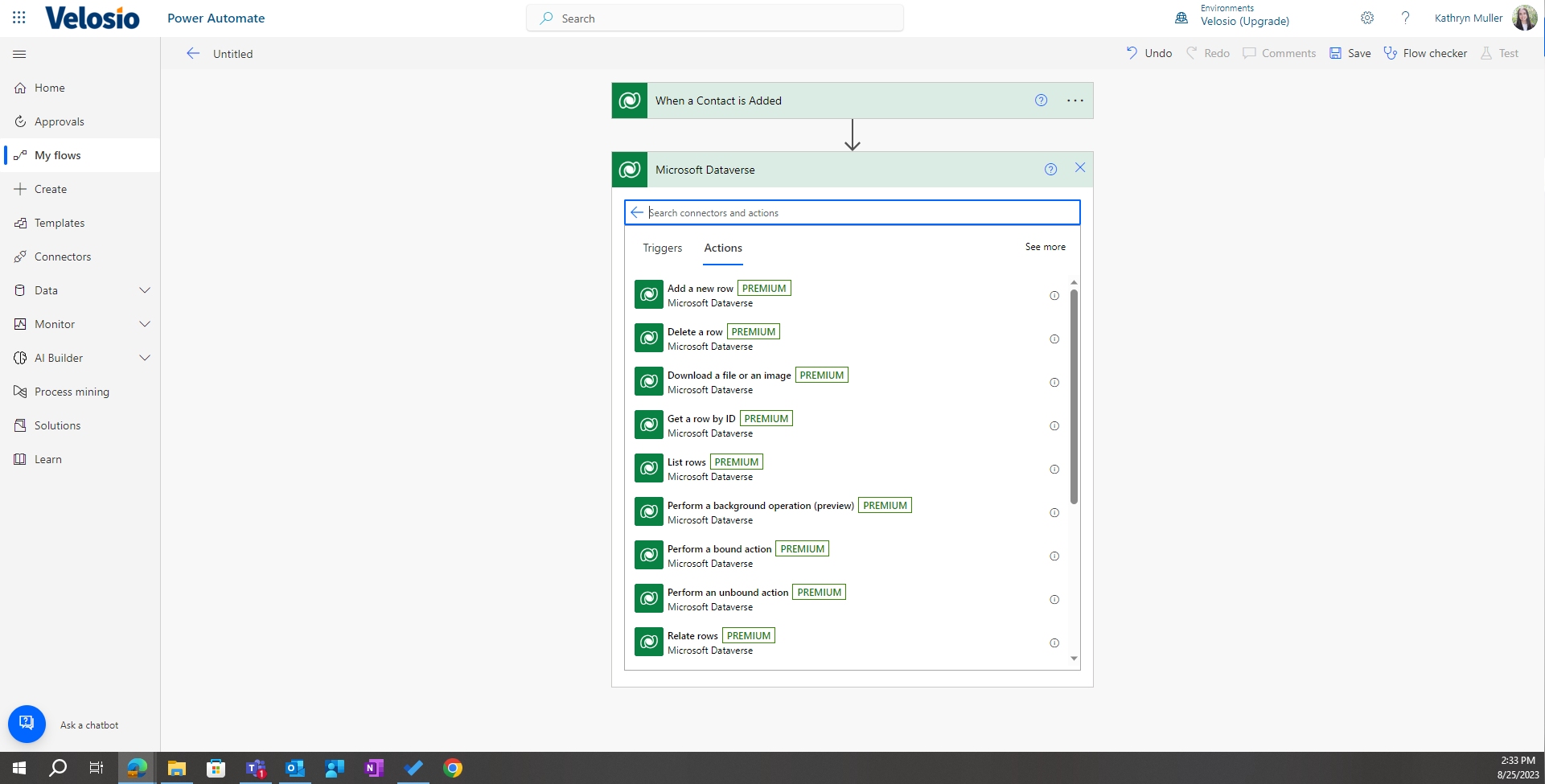Viewport: 1545px width, 784px height.
Task: Open the Process mining section
Action: pos(72,391)
